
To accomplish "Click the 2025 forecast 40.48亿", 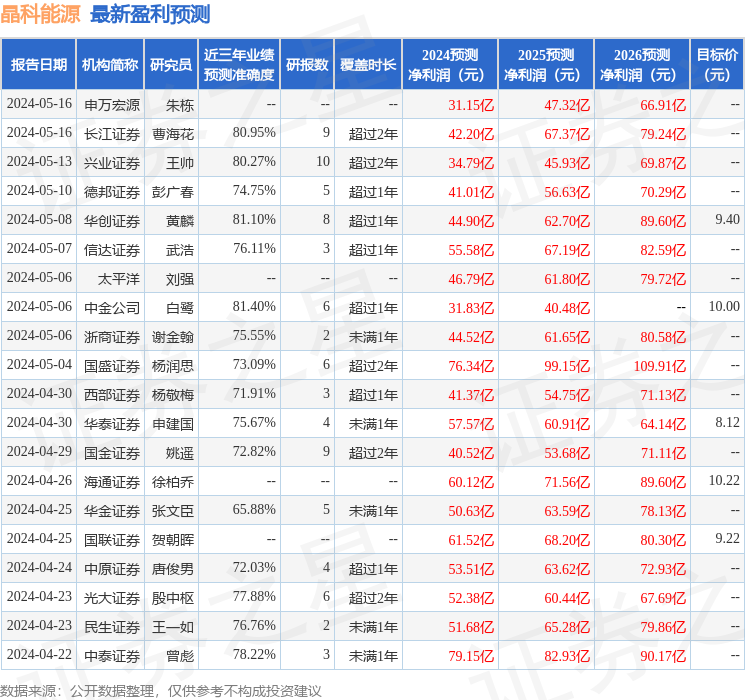I will 567,308.
